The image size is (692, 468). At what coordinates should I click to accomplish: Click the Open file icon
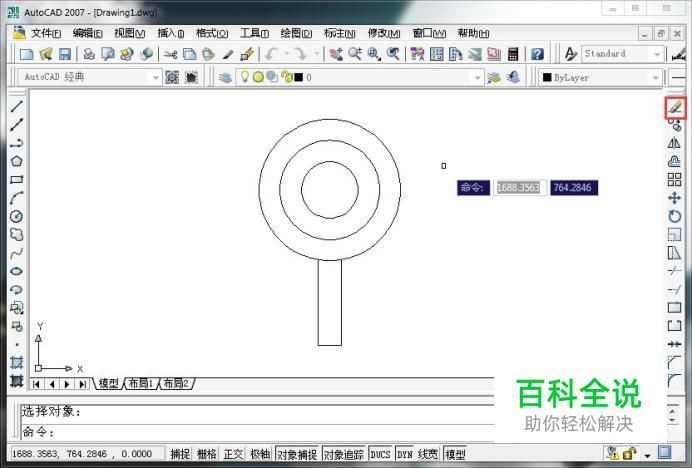point(46,54)
